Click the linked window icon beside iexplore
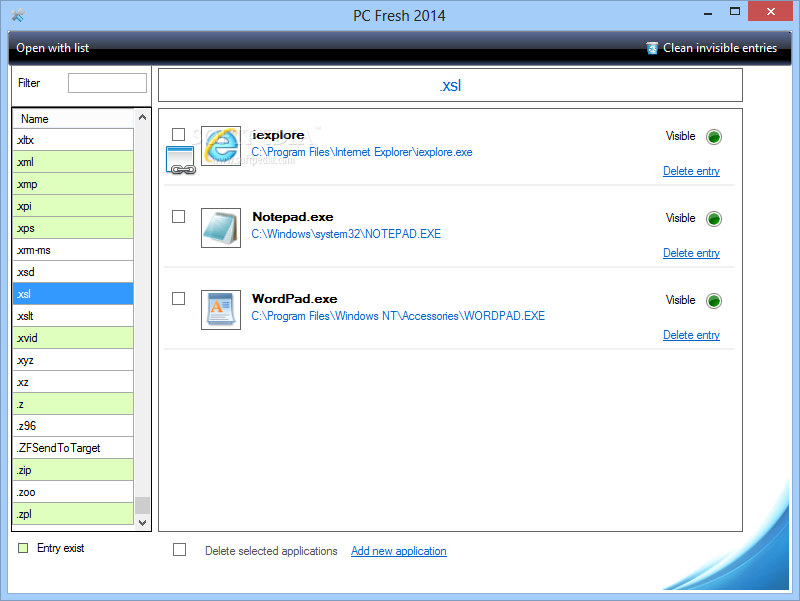800x601 pixels. (181, 160)
